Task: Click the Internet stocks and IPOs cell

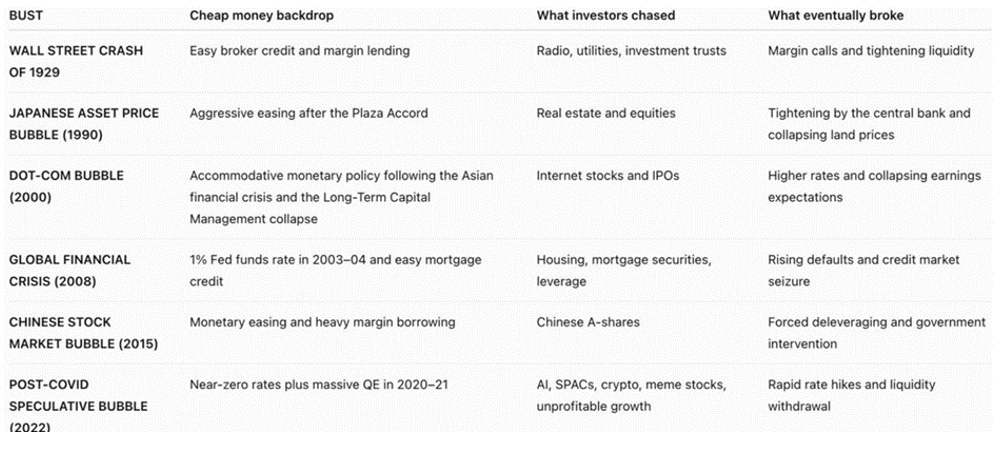Action: click(x=608, y=175)
